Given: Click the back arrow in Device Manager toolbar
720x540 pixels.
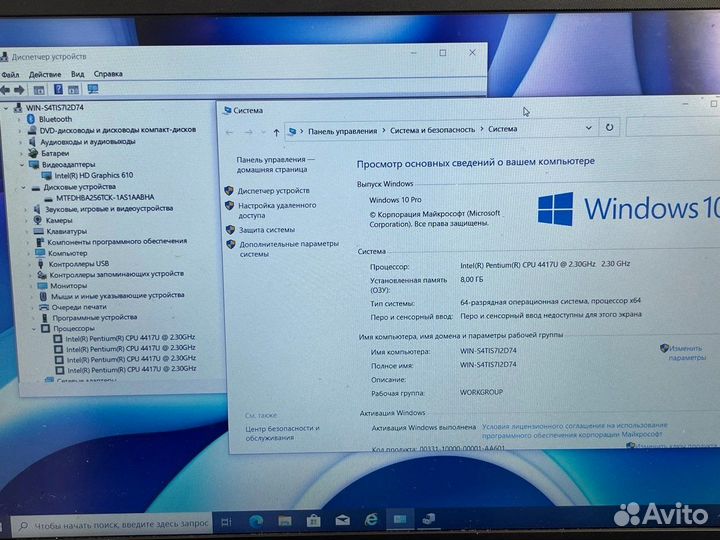Looking at the screenshot, I should 5,90.
